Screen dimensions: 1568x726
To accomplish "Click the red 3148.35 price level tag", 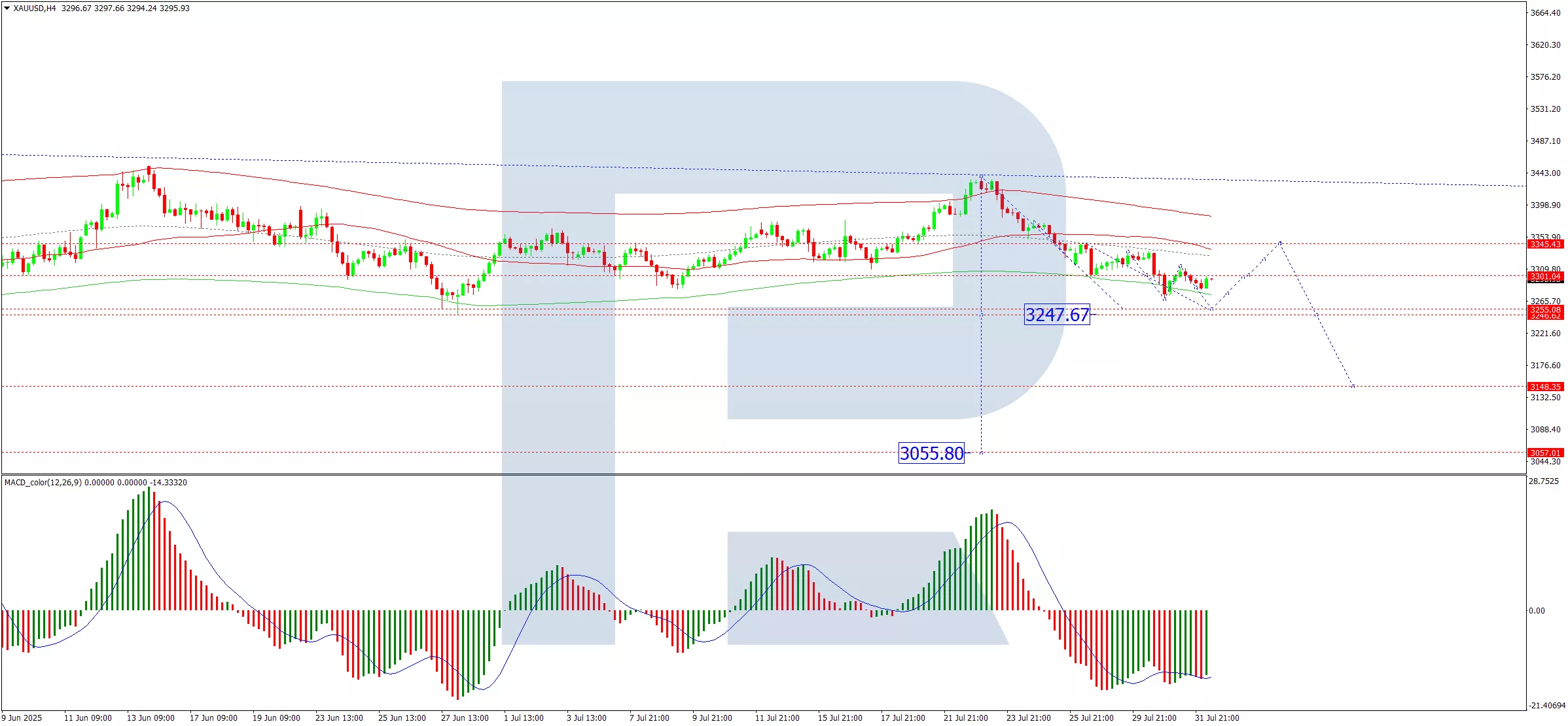I will 1545,387.
